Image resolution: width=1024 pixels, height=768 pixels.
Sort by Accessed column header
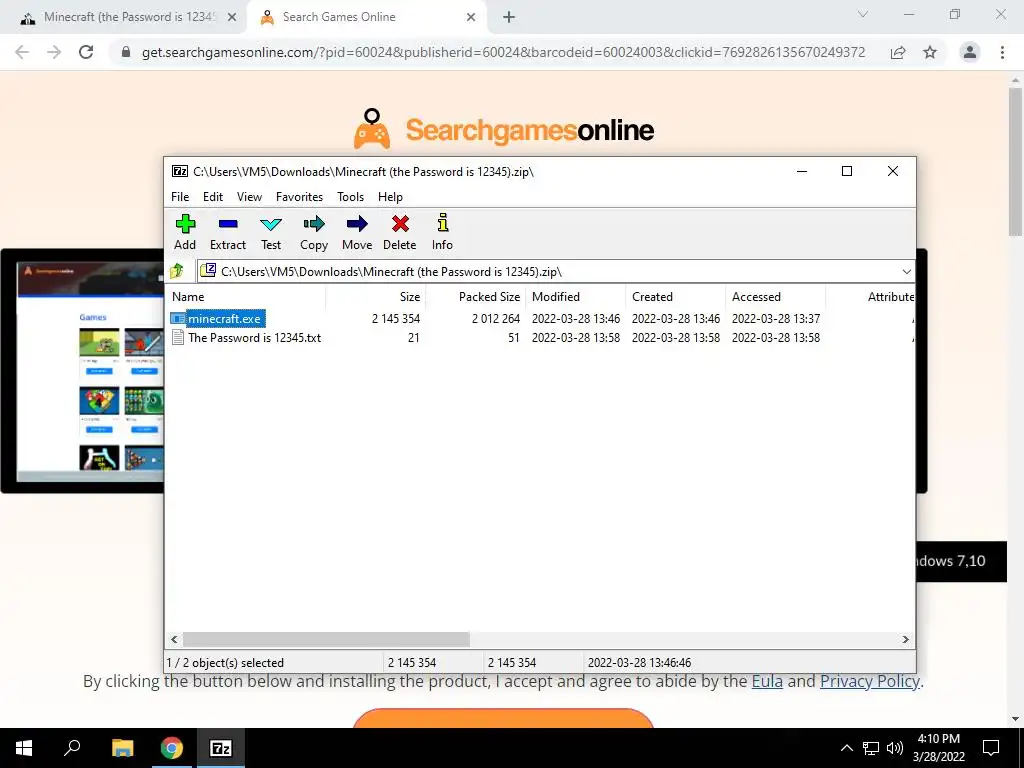[775, 296]
